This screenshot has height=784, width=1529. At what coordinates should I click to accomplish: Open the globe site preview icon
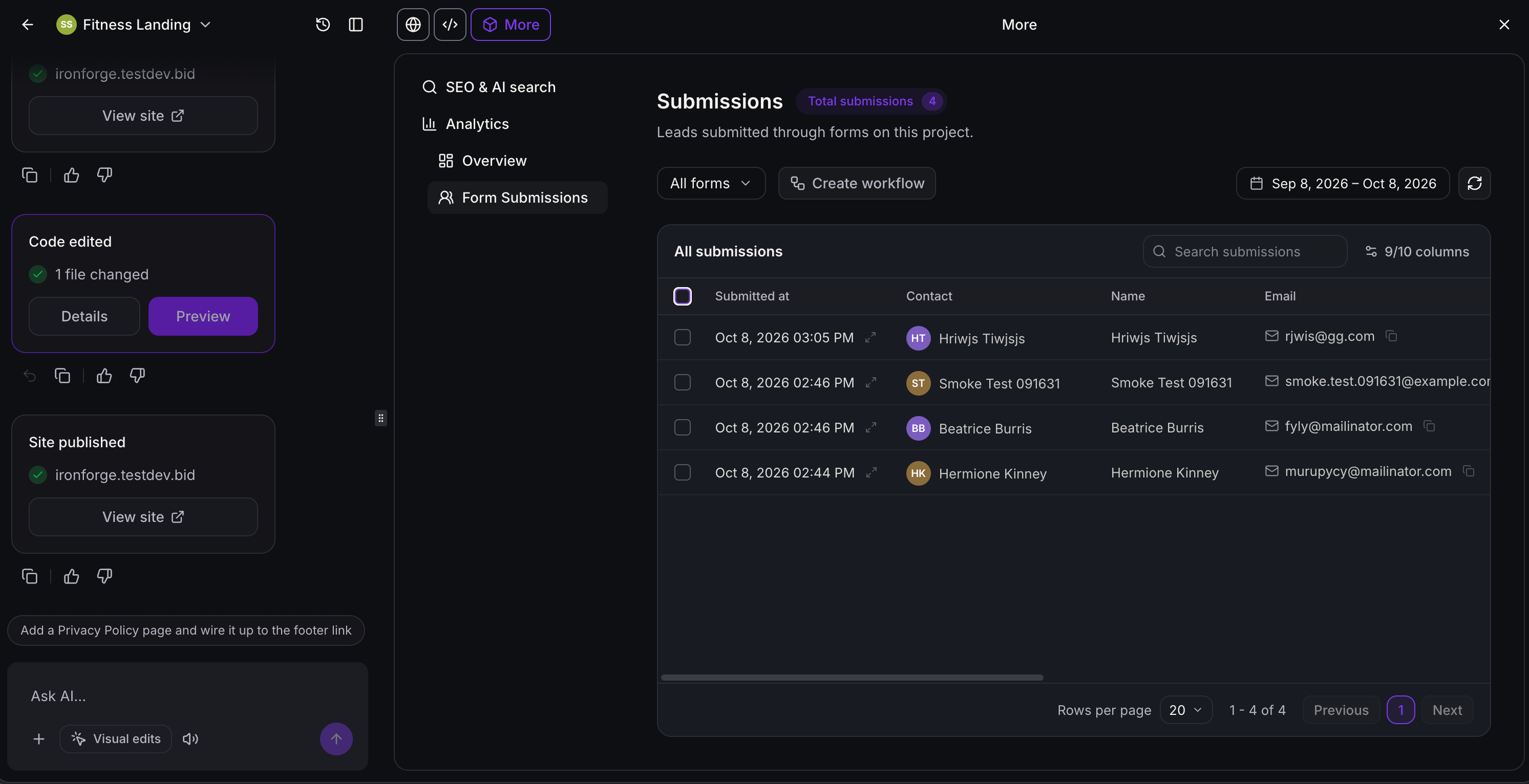click(413, 25)
